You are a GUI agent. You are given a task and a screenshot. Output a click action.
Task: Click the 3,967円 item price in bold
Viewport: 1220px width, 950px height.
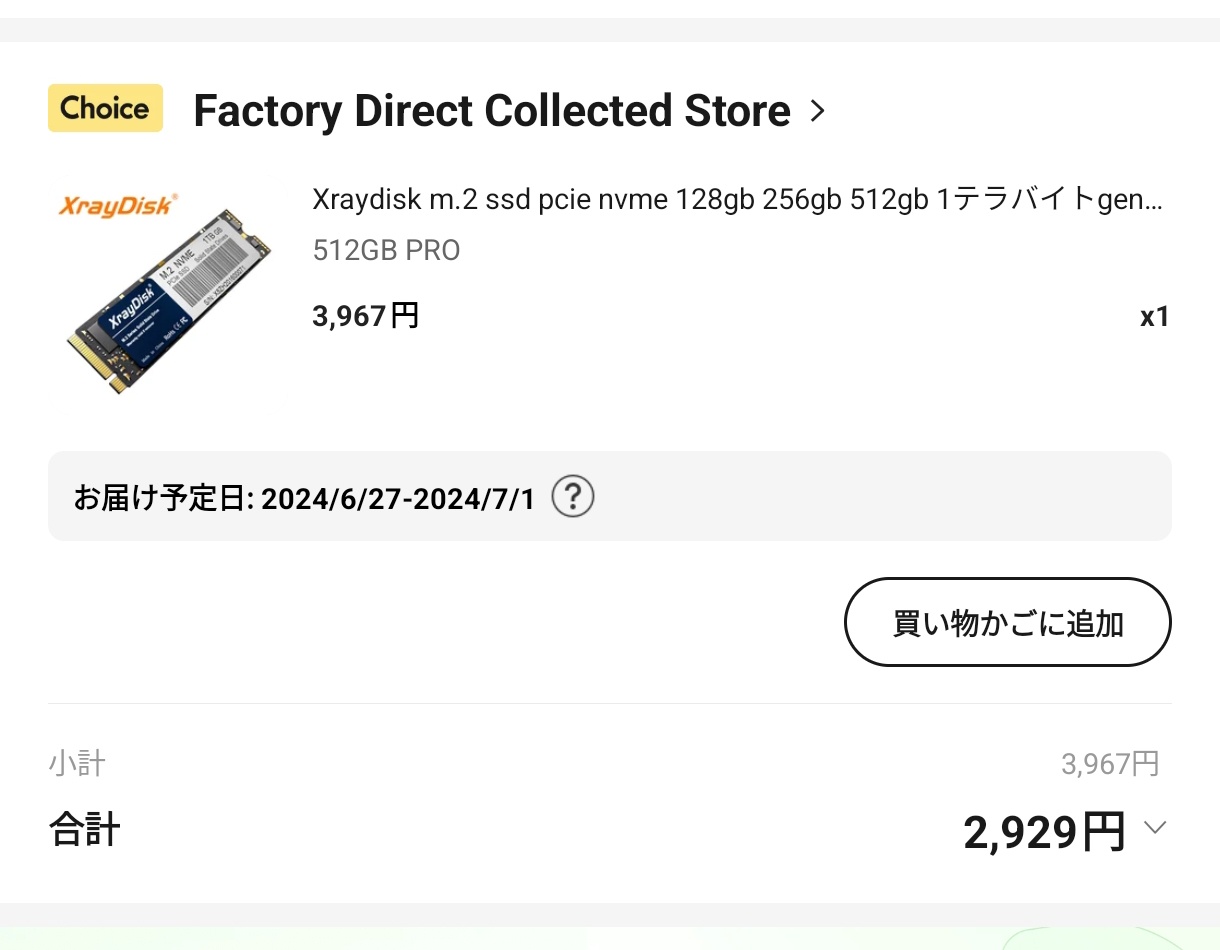(x=365, y=316)
